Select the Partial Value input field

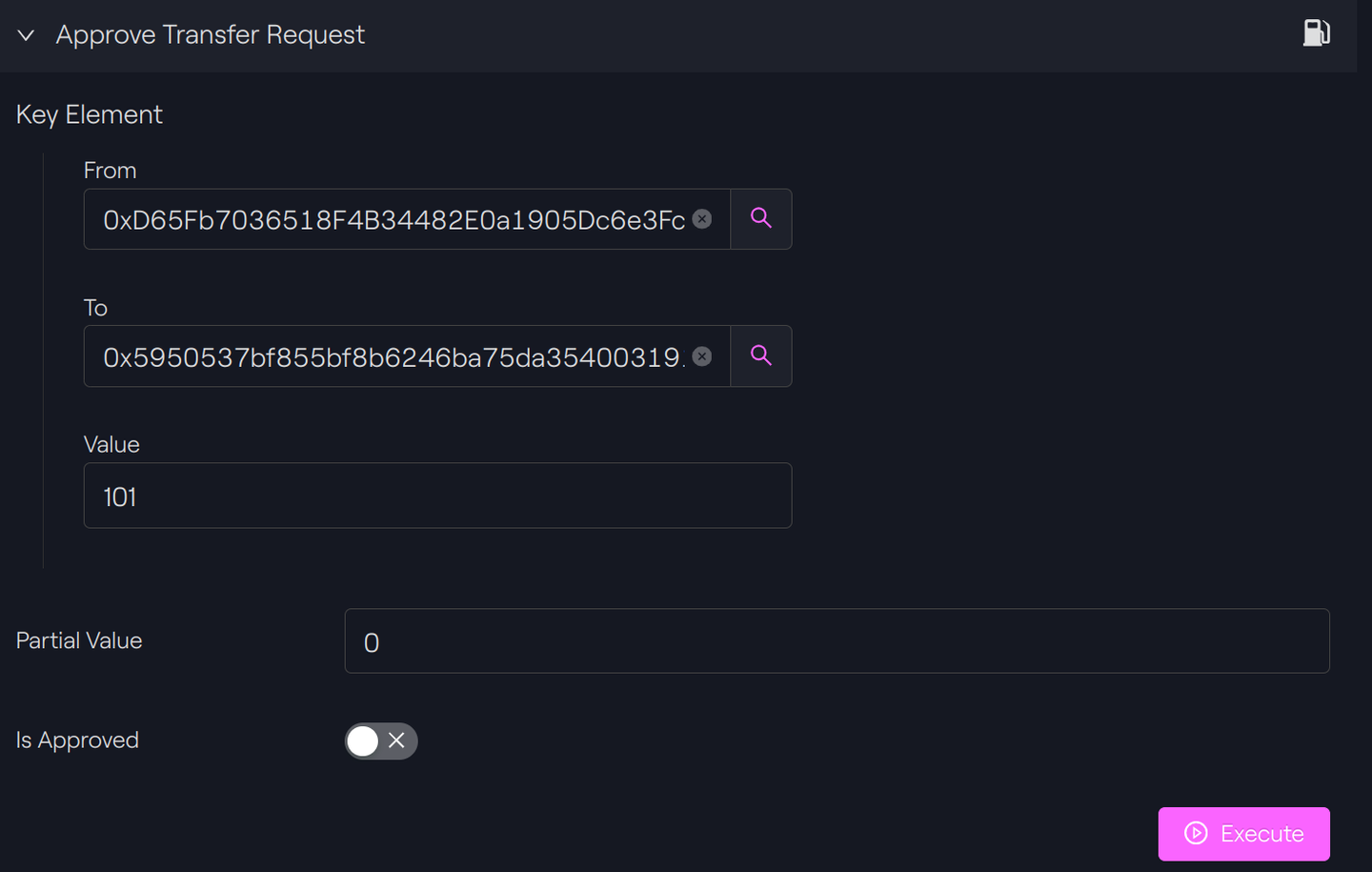(837, 641)
